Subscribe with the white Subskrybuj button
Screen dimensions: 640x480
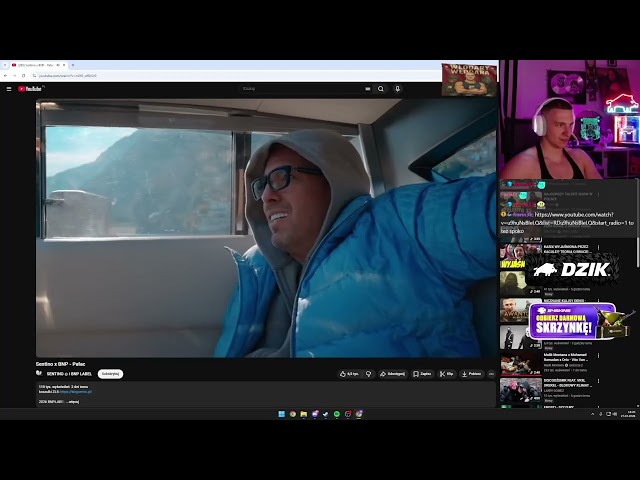click(110, 374)
